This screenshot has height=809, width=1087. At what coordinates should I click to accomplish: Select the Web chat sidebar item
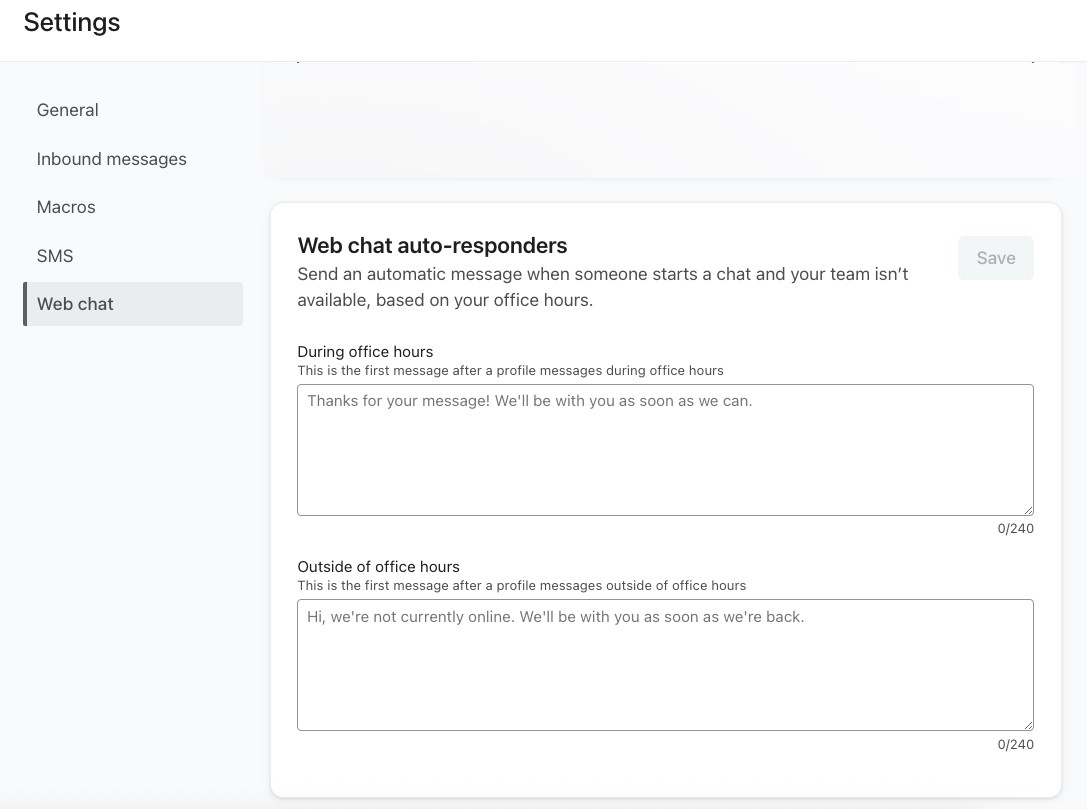(76, 304)
